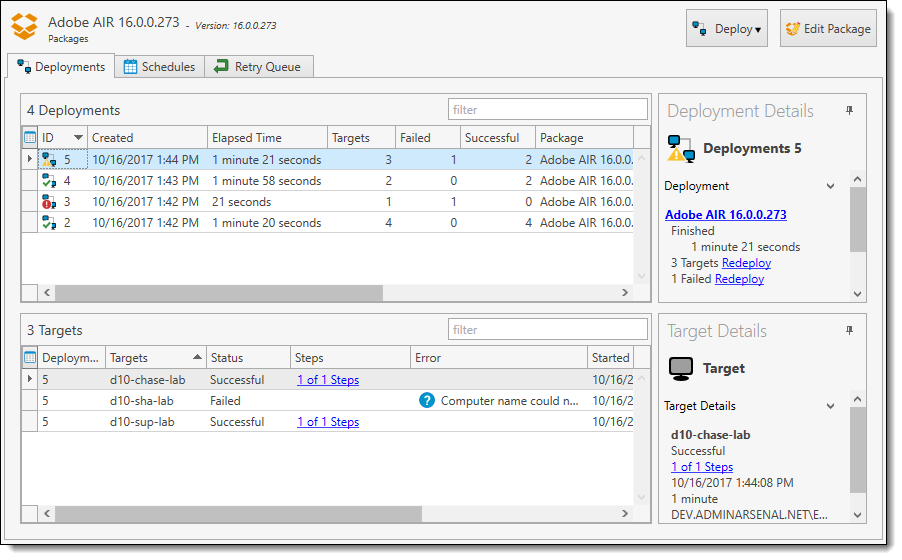Select '1 minute 58 seconds' cell of deployment 4
Image resolution: width=902 pixels, height=560 pixels.
coord(266,181)
